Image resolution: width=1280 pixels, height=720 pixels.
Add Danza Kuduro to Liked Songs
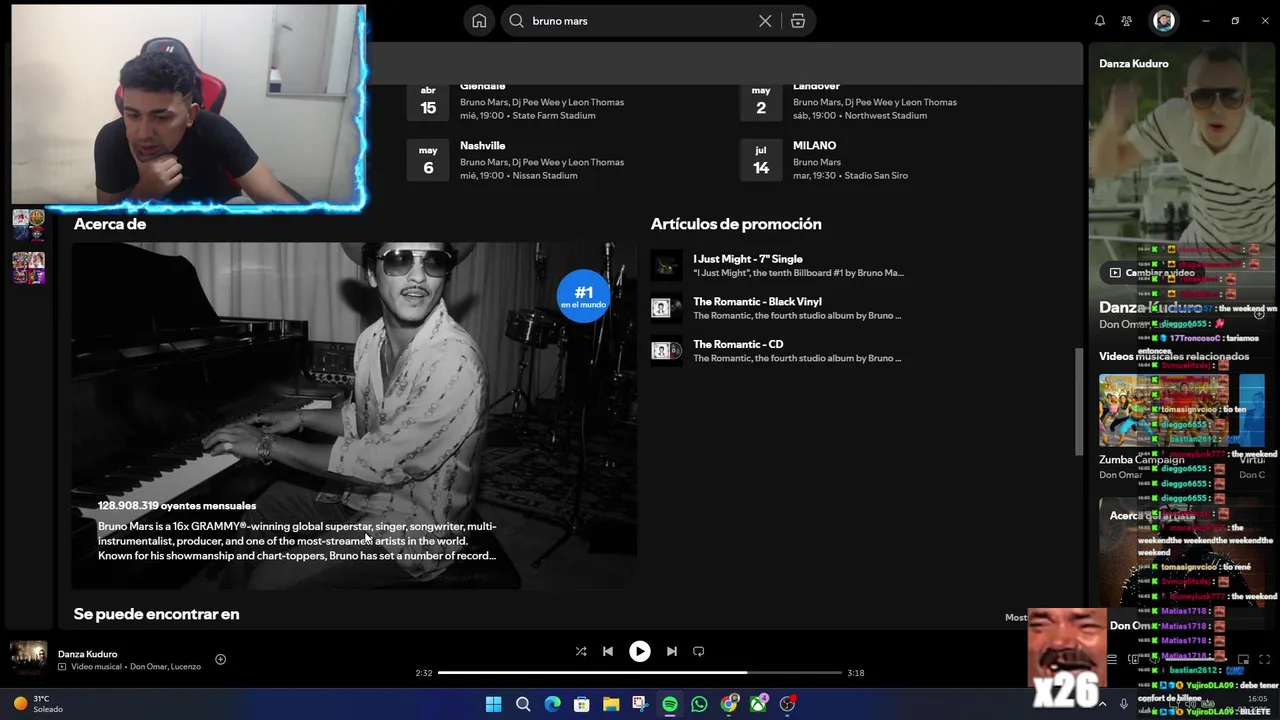tap(220, 660)
